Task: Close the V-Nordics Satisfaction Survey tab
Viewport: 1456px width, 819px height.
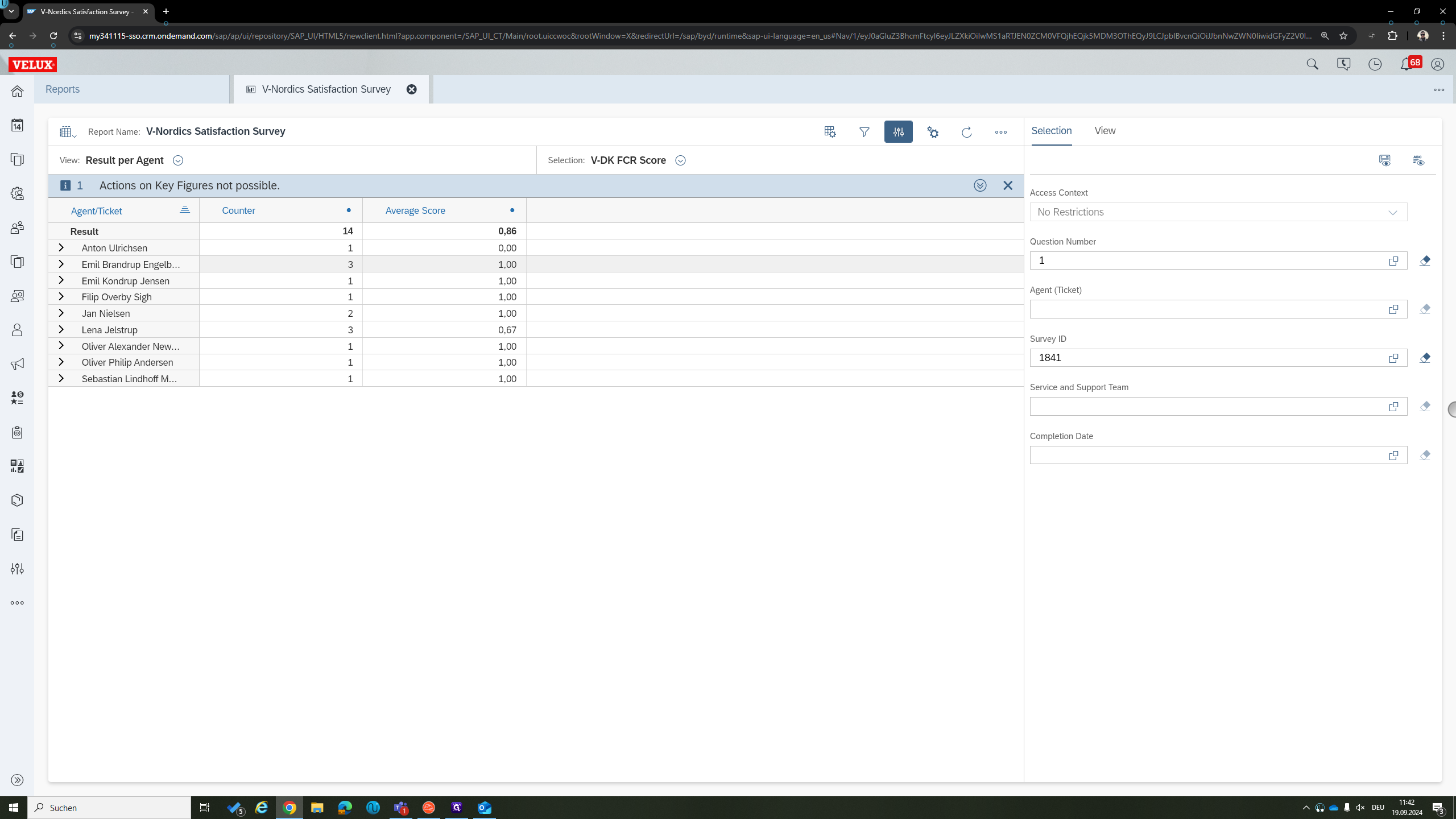Action: [x=412, y=89]
